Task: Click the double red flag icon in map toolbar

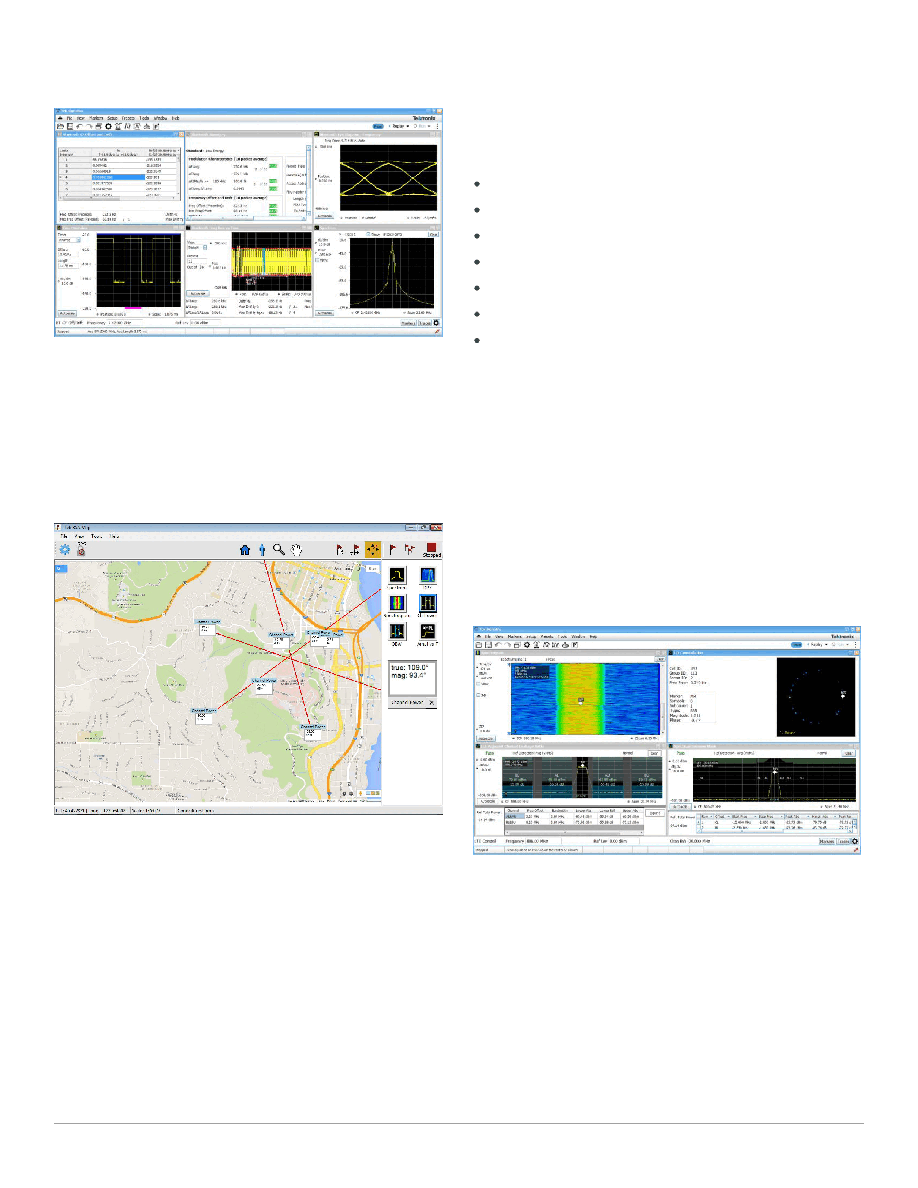Action: [x=410, y=549]
